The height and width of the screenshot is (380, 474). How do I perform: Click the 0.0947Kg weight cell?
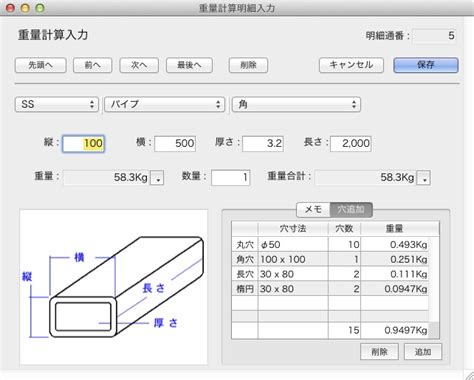pos(395,288)
